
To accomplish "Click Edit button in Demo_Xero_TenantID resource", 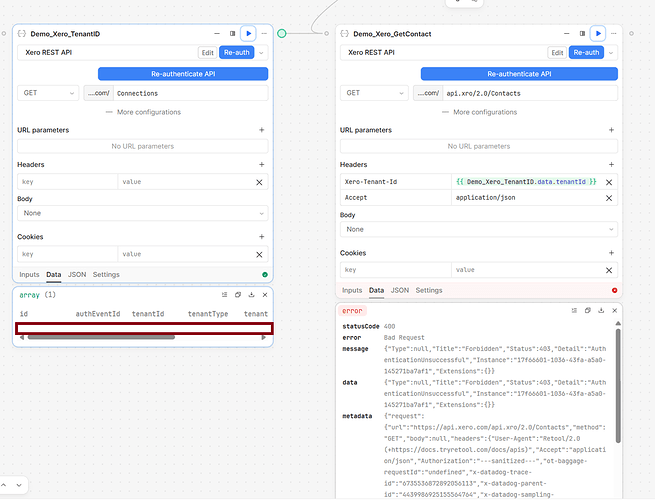I will click(207, 52).
